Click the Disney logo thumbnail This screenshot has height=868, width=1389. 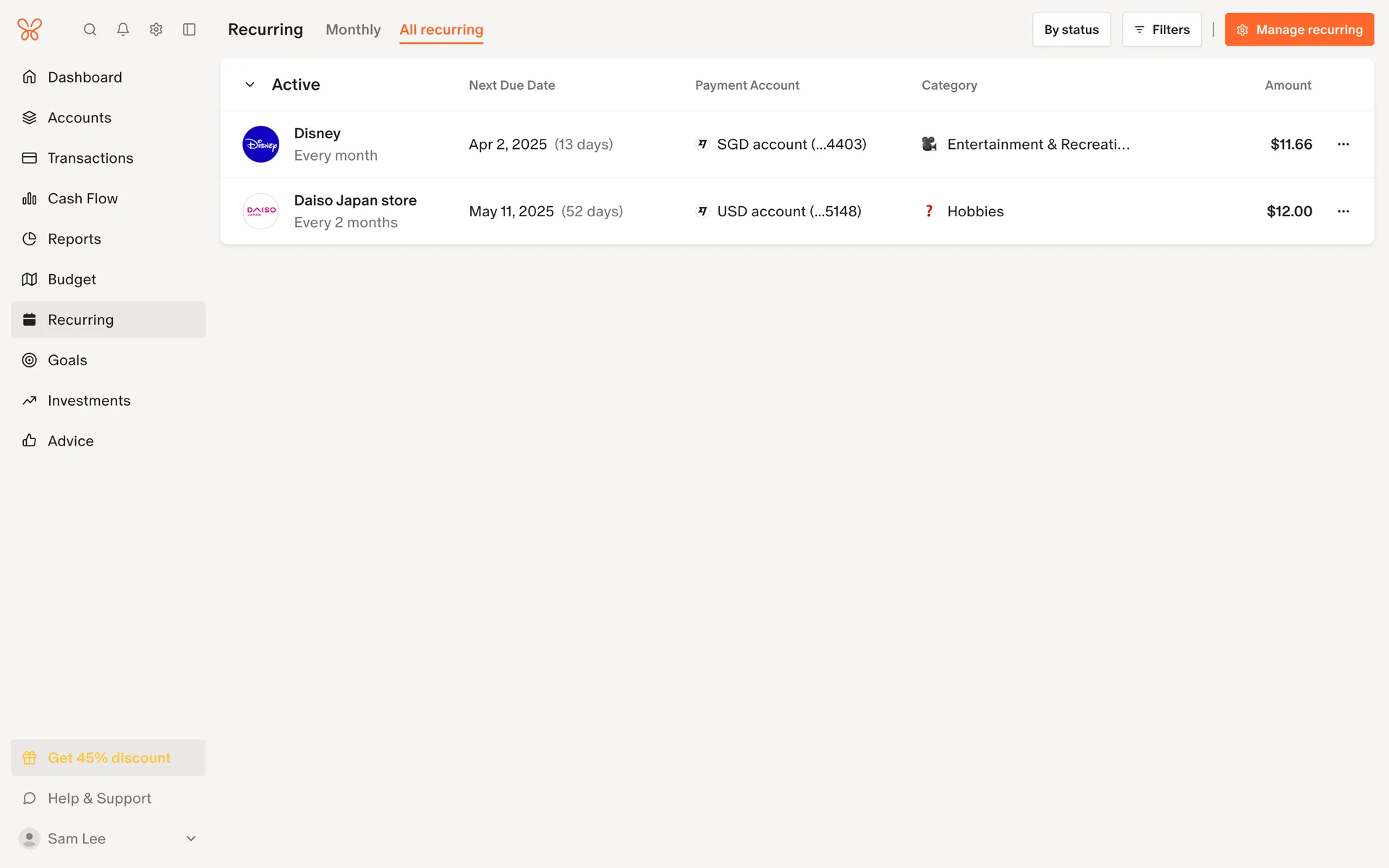(x=260, y=144)
